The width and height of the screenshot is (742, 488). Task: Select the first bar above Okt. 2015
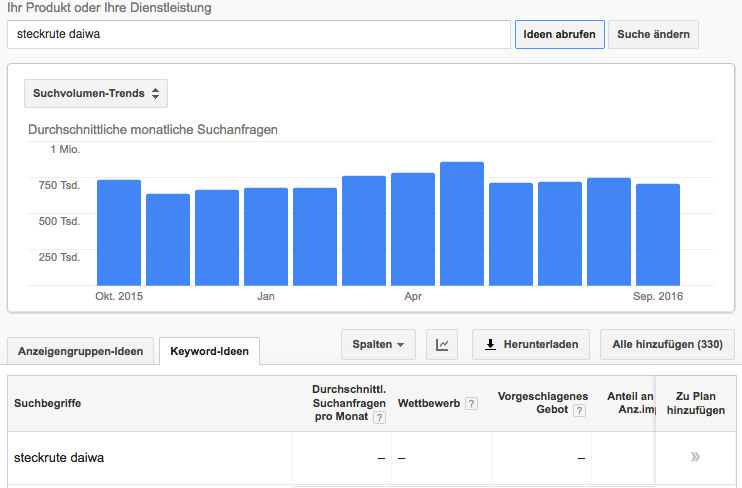click(x=119, y=232)
